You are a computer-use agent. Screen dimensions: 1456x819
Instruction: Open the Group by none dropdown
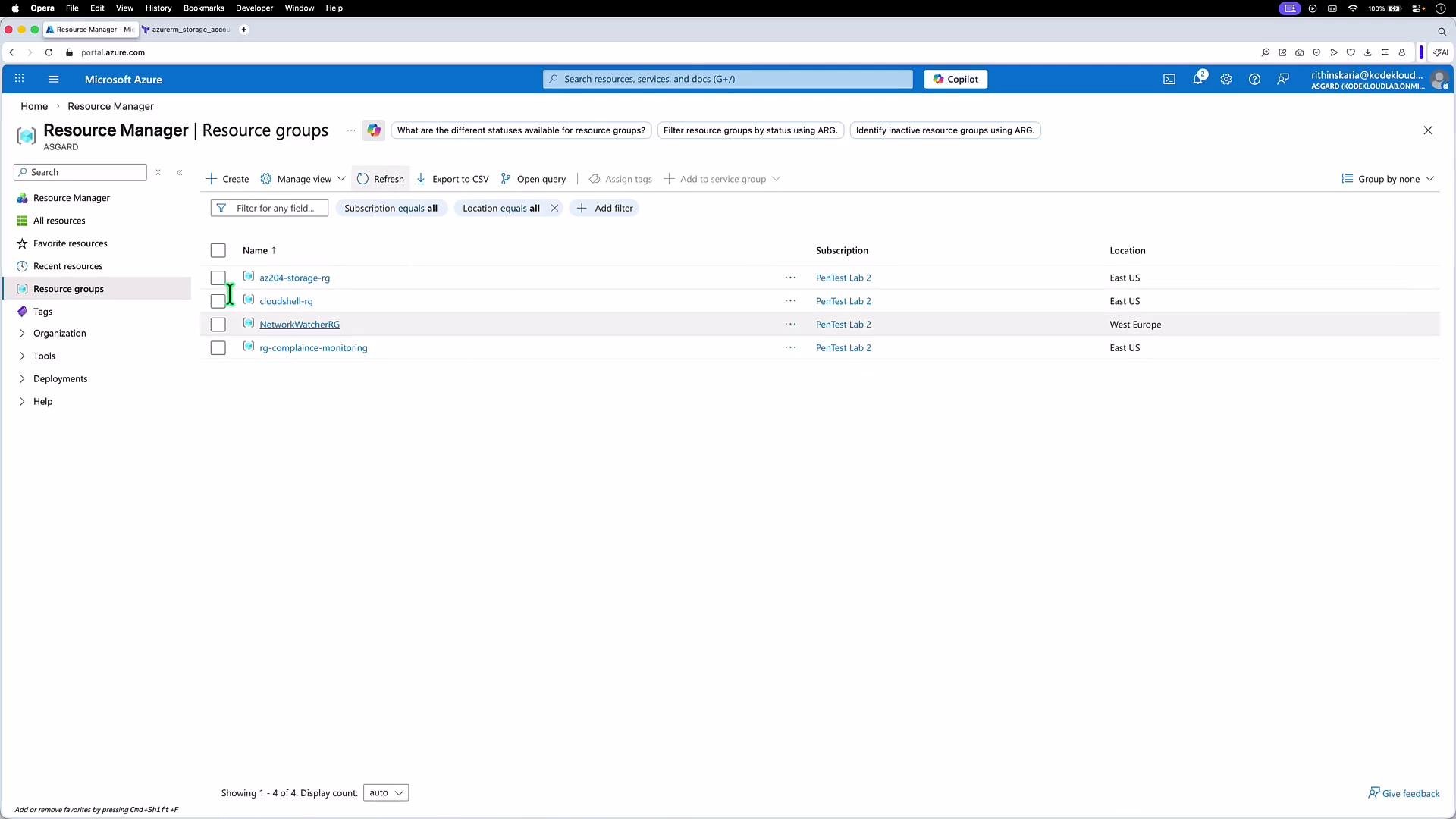[x=1388, y=180]
